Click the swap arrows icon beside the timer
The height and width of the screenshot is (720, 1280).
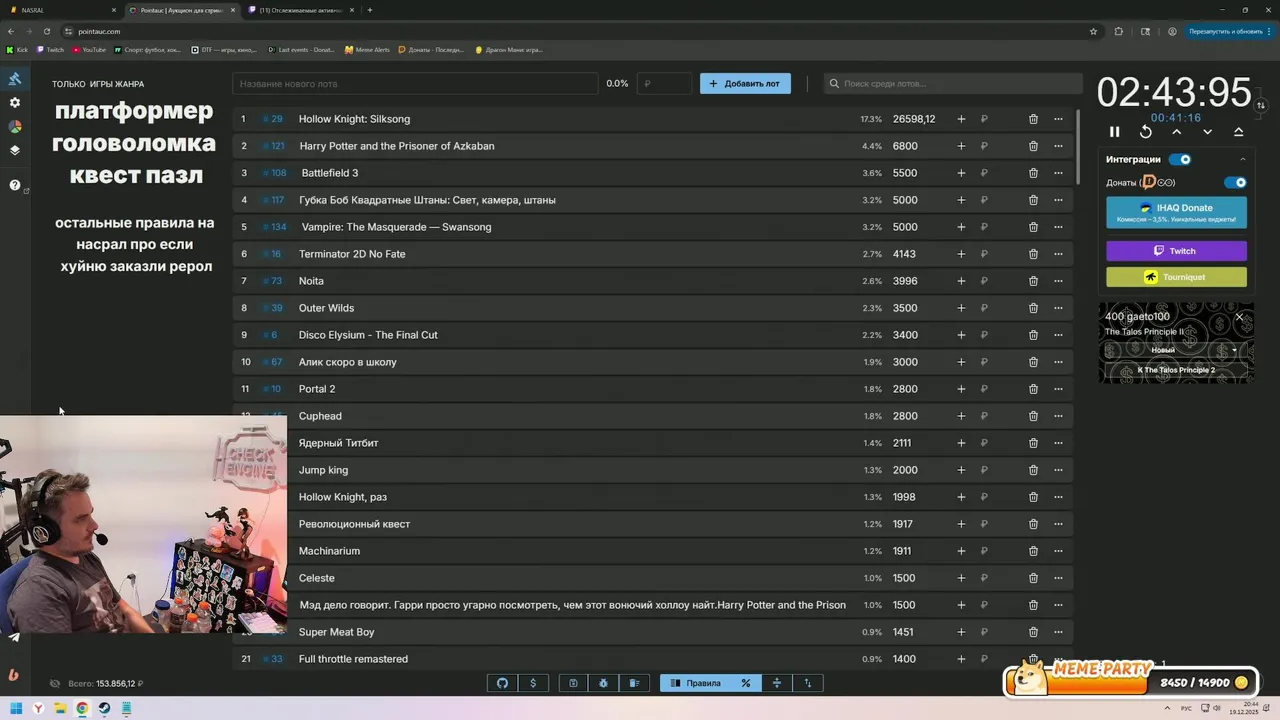pyautogui.click(x=1261, y=105)
